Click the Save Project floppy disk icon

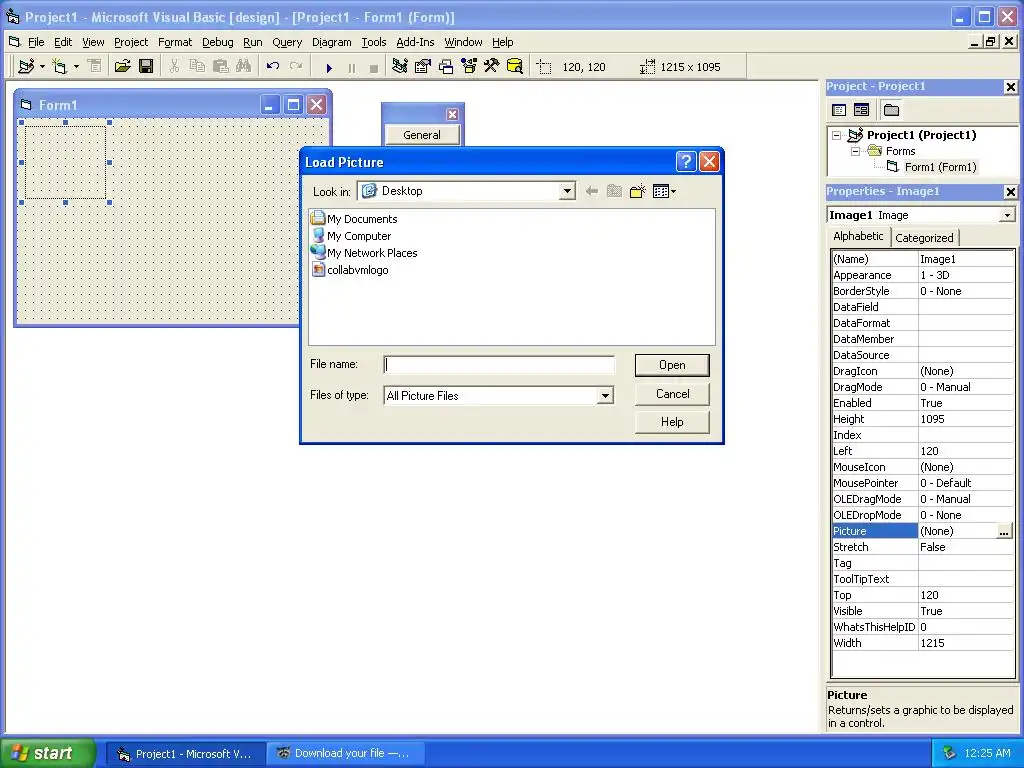pyautogui.click(x=146, y=66)
